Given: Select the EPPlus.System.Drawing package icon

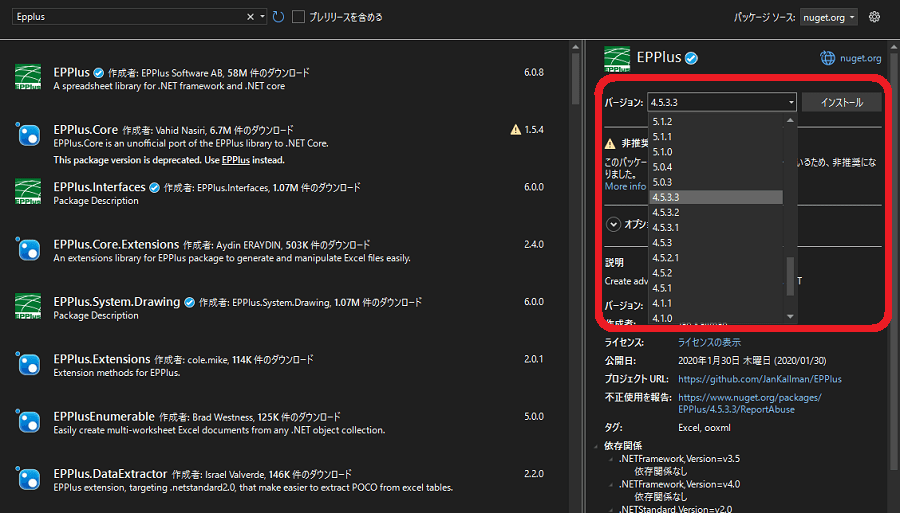Looking at the screenshot, I should click(28, 306).
